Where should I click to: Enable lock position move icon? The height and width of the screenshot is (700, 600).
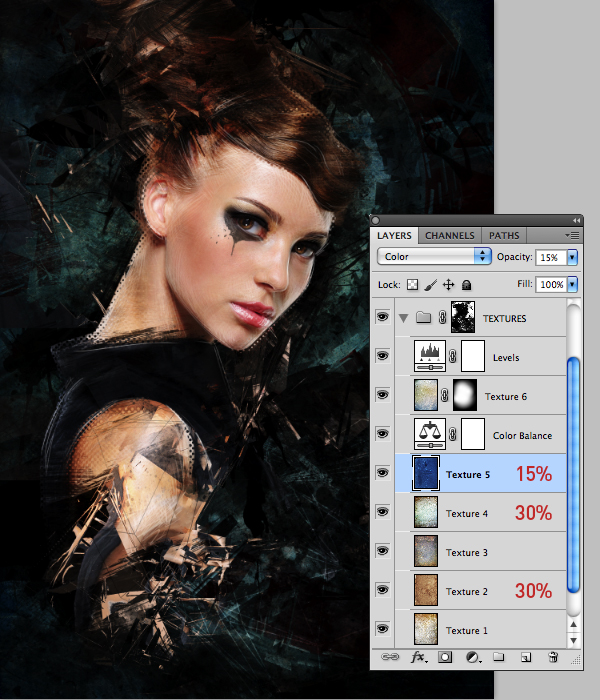449,285
